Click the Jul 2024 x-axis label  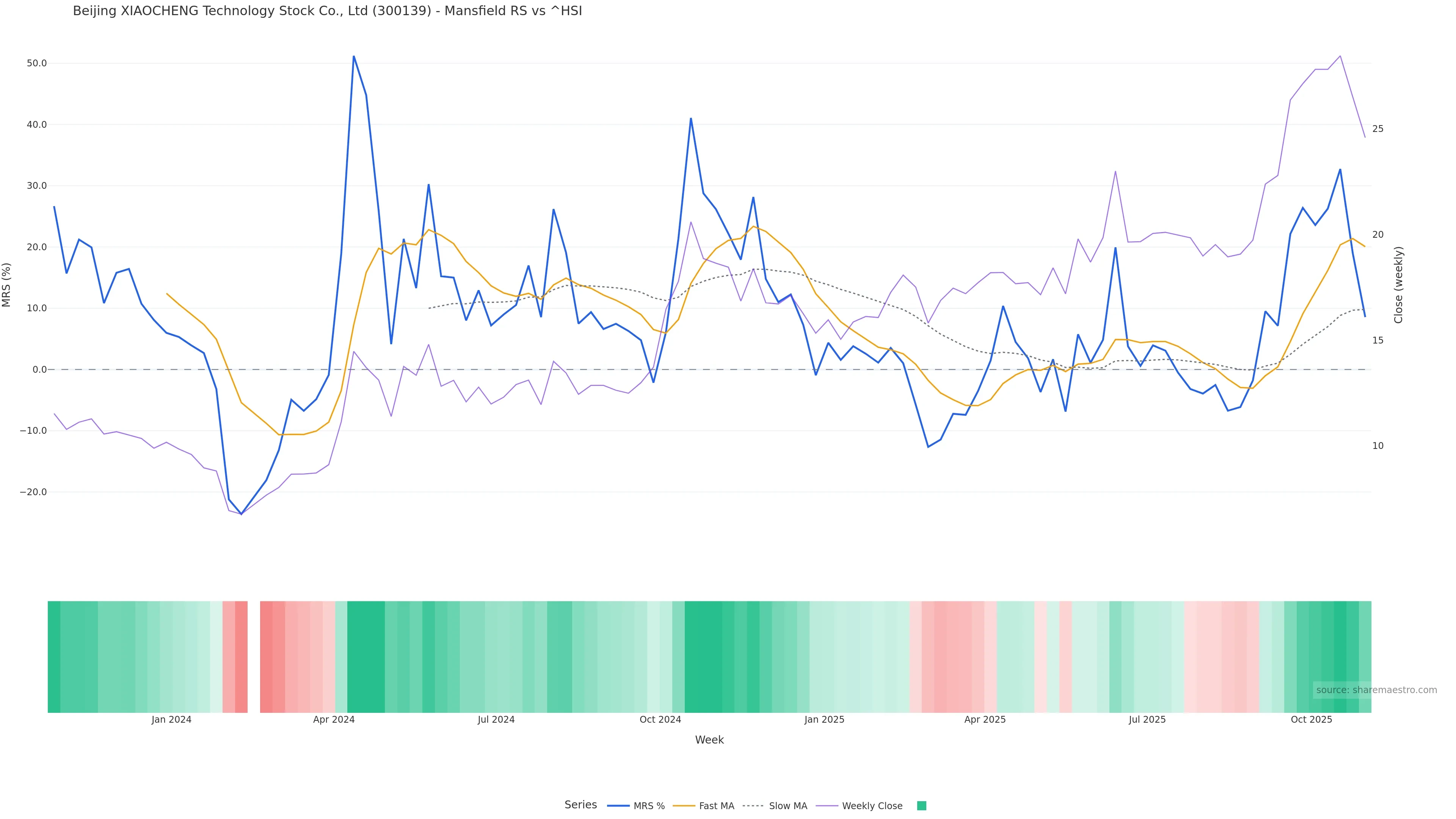tap(496, 720)
